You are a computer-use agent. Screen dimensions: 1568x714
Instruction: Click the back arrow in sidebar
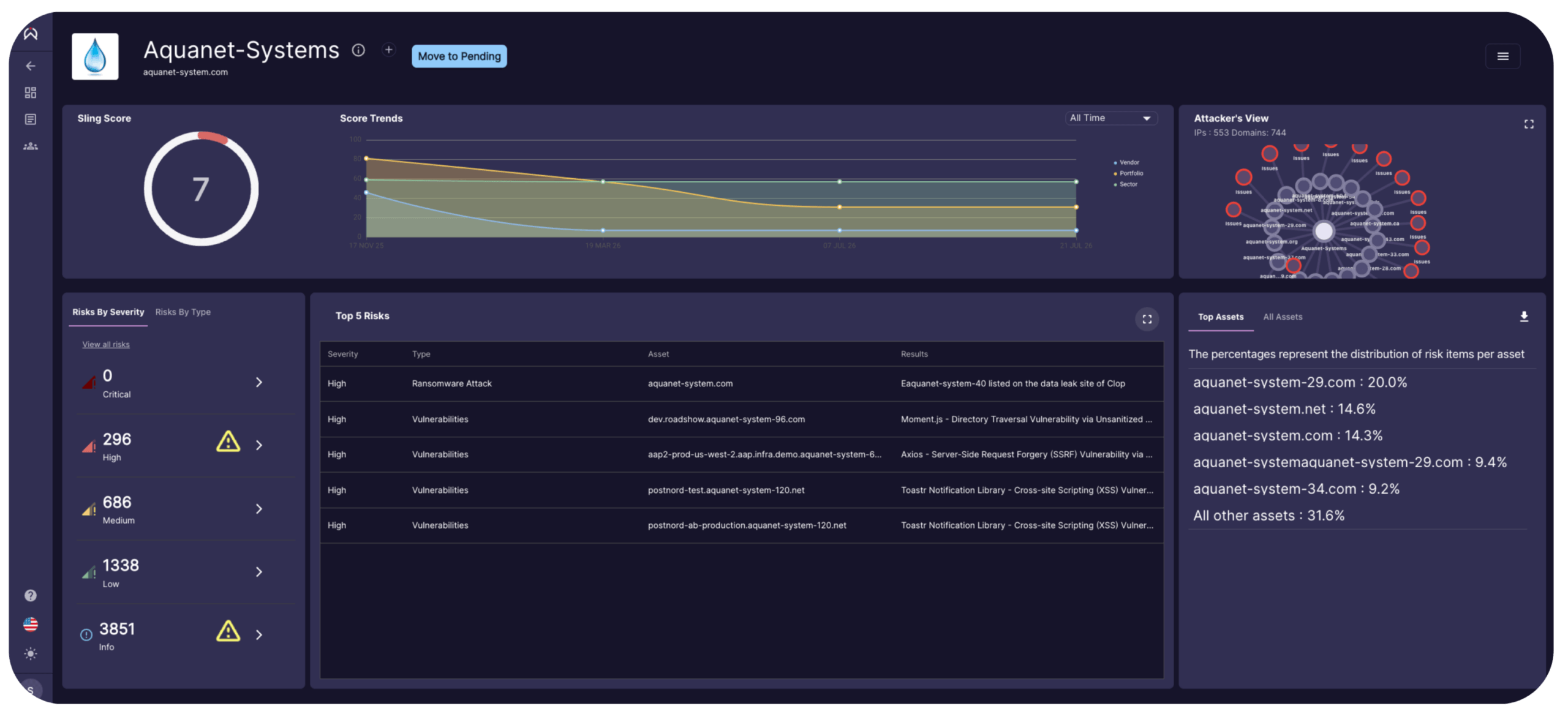coord(30,66)
